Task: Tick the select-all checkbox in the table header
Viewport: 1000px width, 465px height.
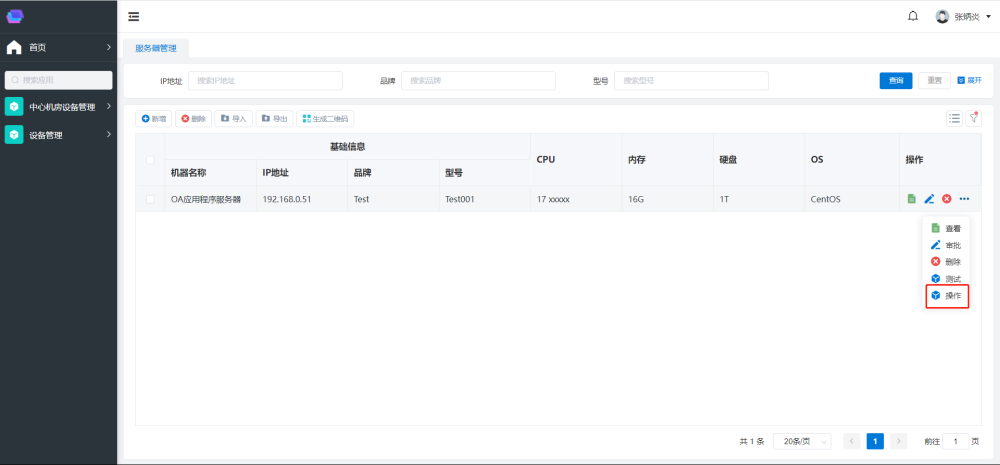Action: tap(150, 160)
